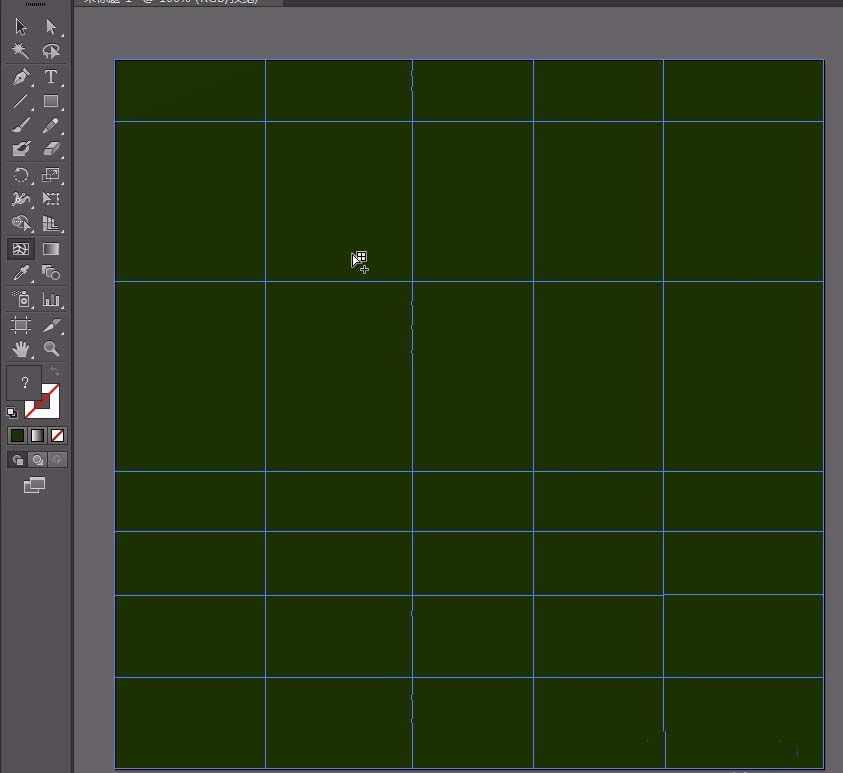Choose the Eraser tool

coord(51,149)
